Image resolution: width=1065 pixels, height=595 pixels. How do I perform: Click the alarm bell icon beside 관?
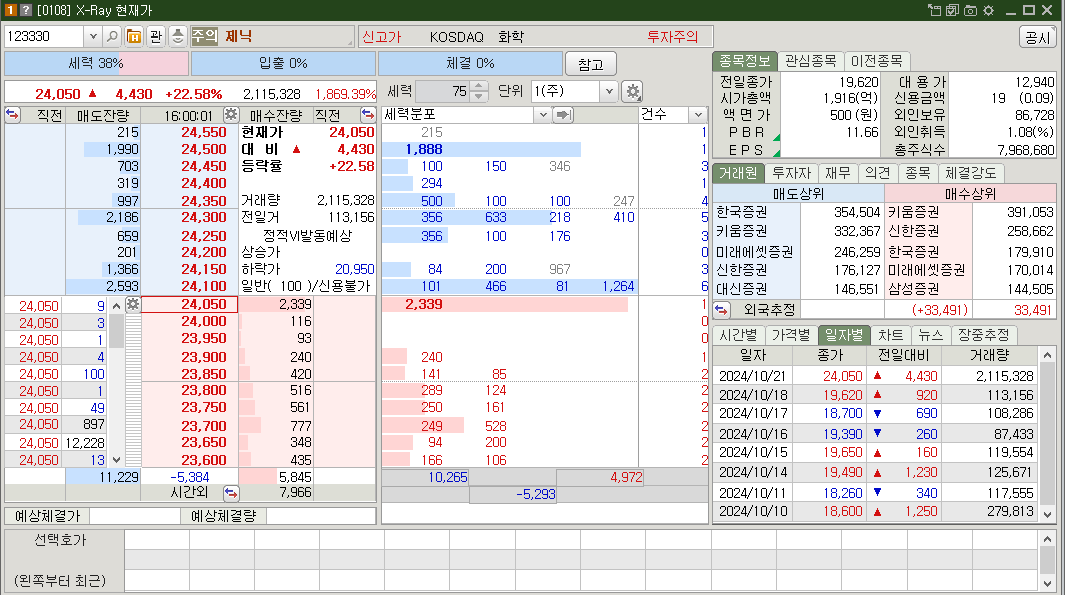tap(177, 36)
